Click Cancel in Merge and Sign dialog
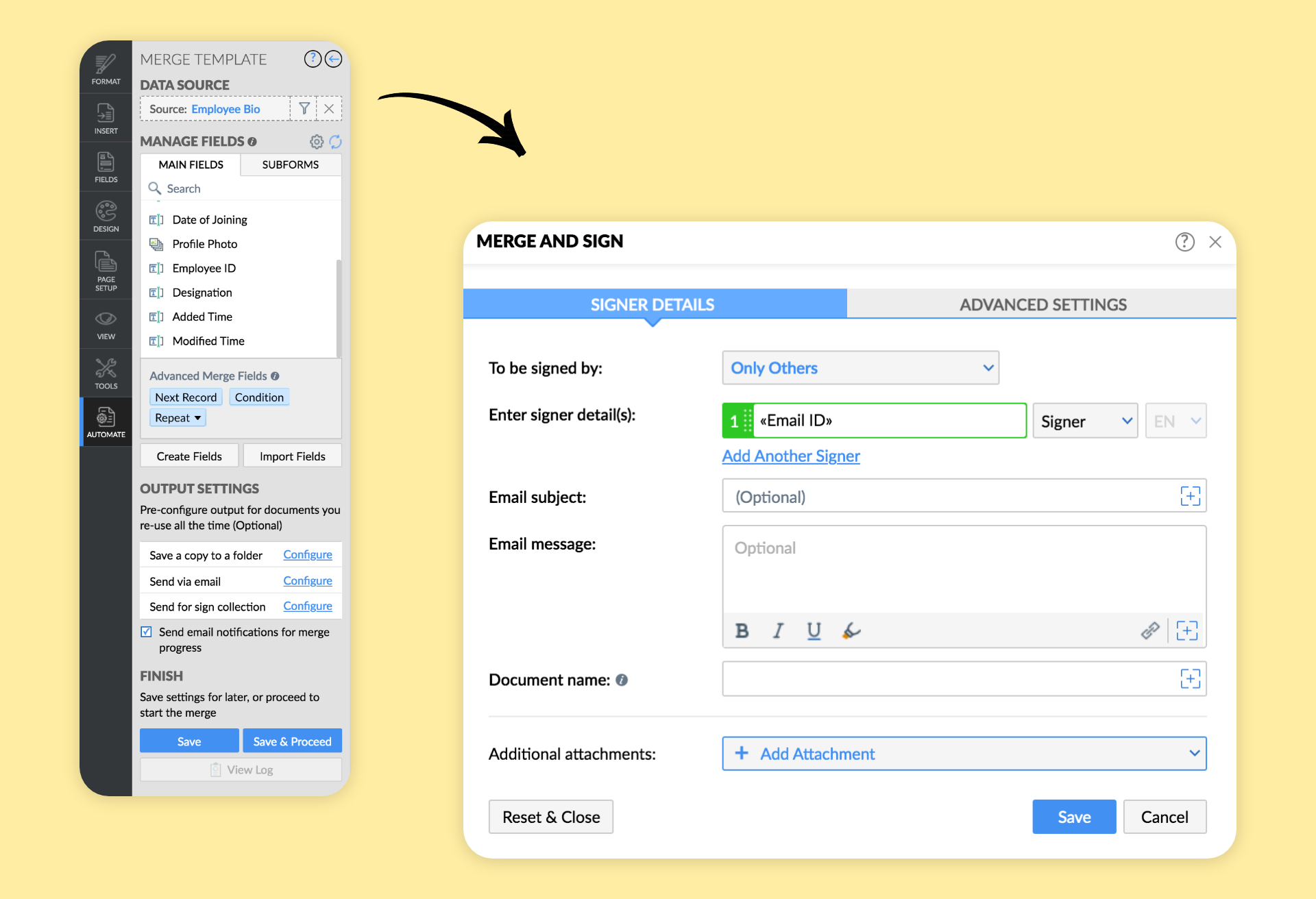The image size is (1316, 899). [1165, 817]
